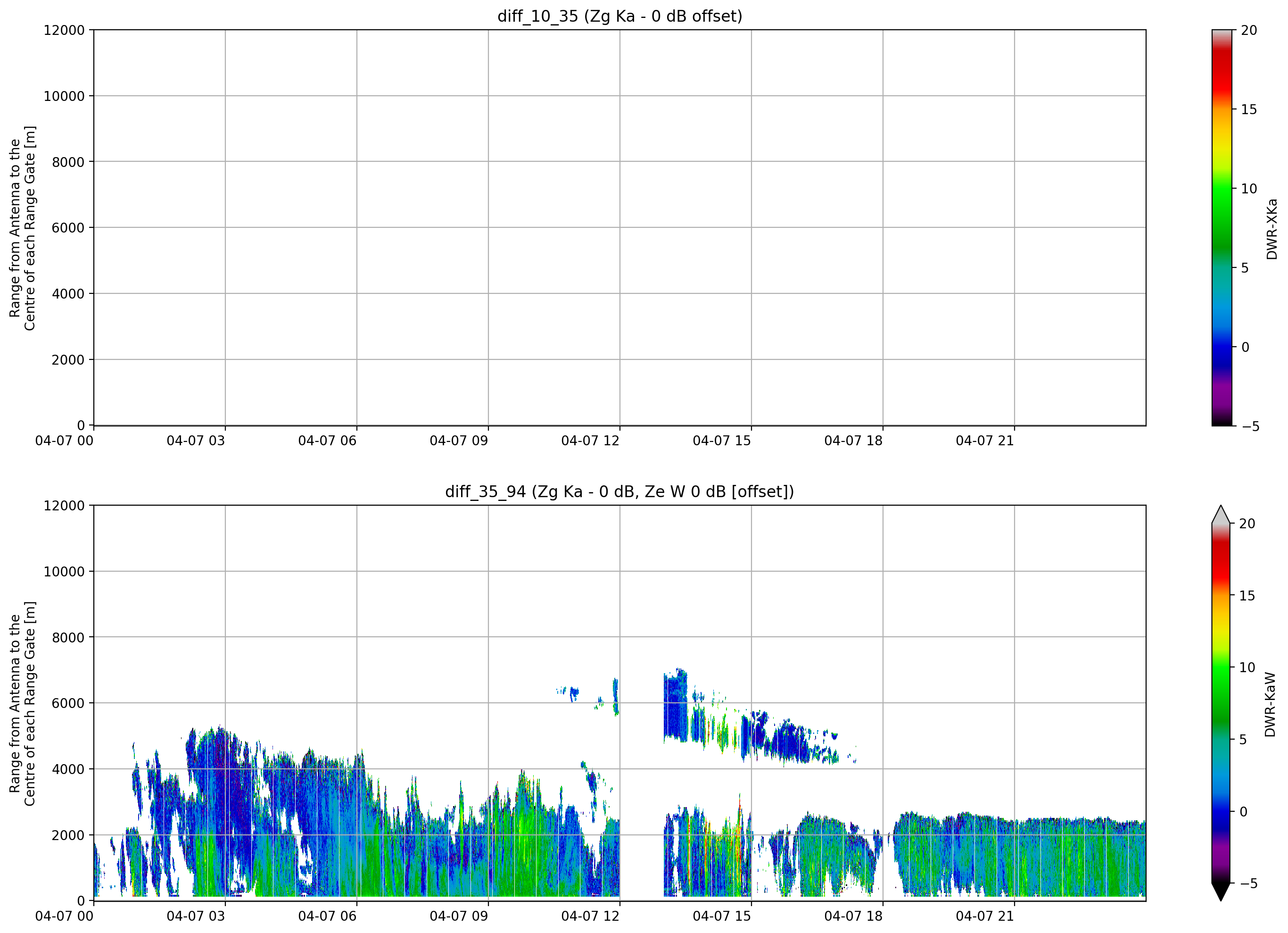1288x933 pixels.
Task: Click y-tick "8000" on the diff_10_35 plot
Action: 68,162
